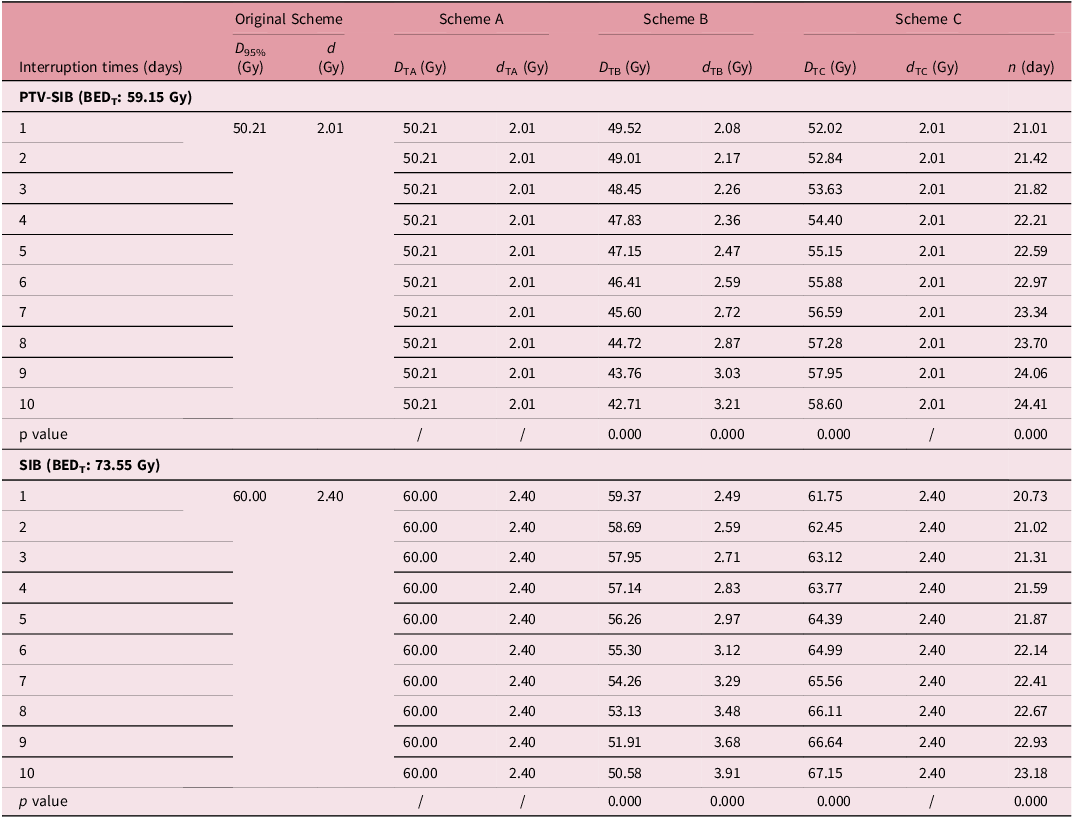Select the cell with value 59.37
The image size is (1073, 818).
pyautogui.click(x=624, y=497)
